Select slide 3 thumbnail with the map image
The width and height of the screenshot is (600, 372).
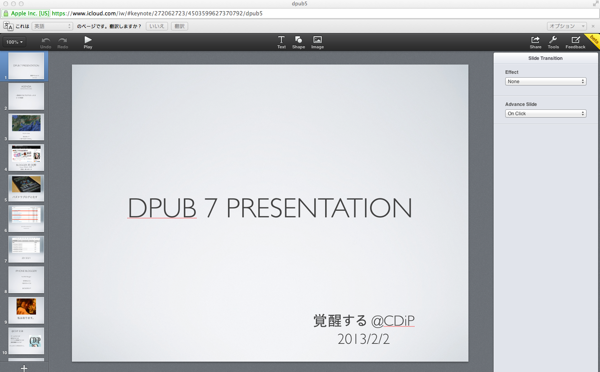point(26,127)
